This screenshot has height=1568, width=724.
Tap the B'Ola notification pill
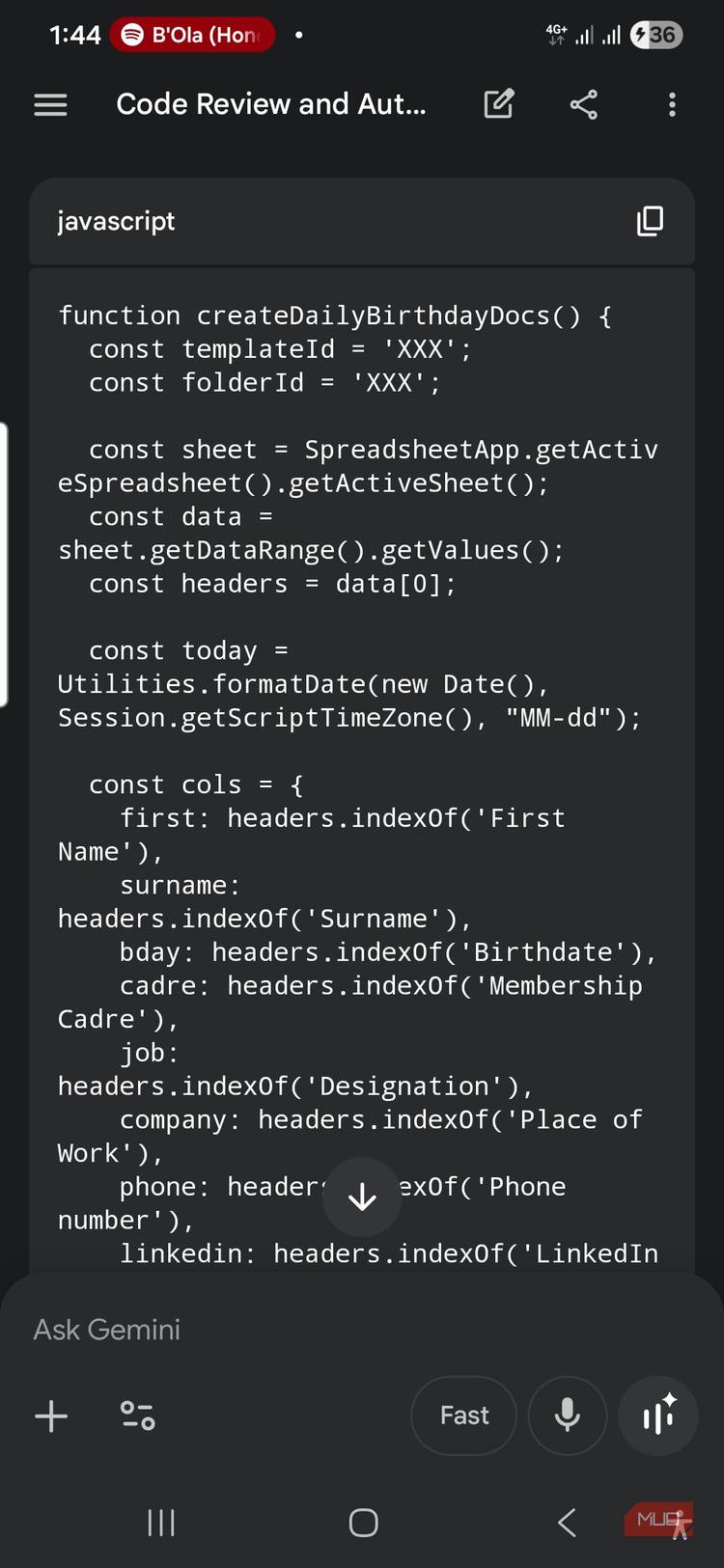click(191, 34)
